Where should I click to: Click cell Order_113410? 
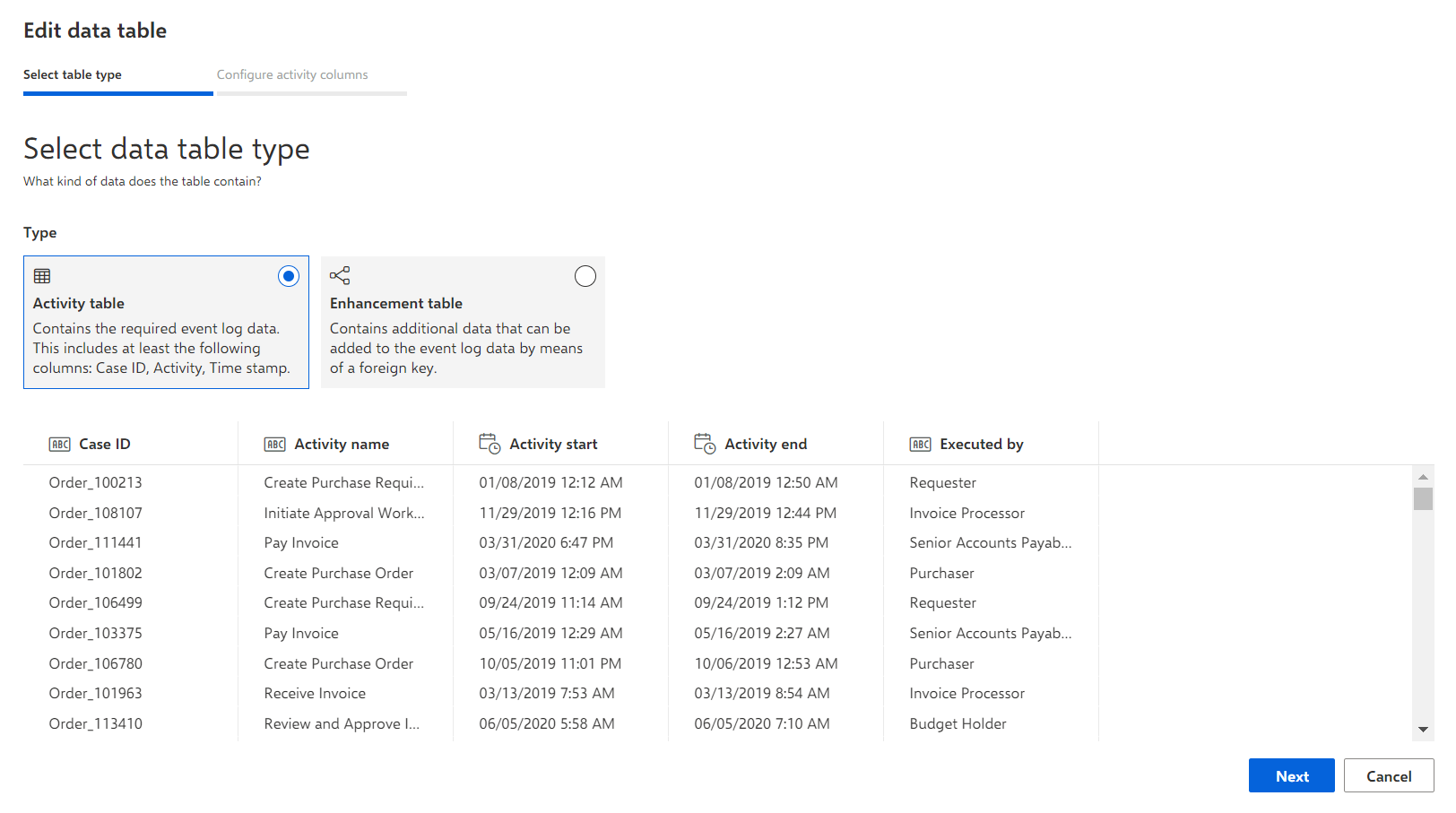click(96, 724)
